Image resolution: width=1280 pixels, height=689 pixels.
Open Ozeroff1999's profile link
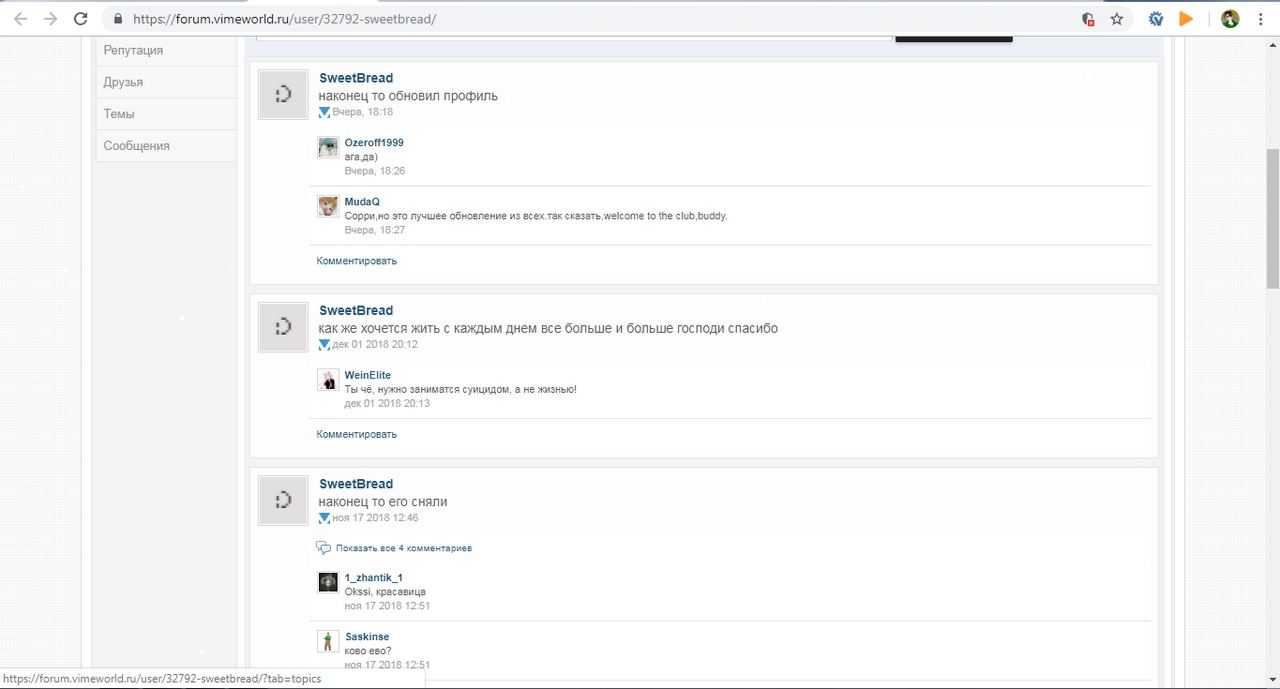tap(374, 143)
